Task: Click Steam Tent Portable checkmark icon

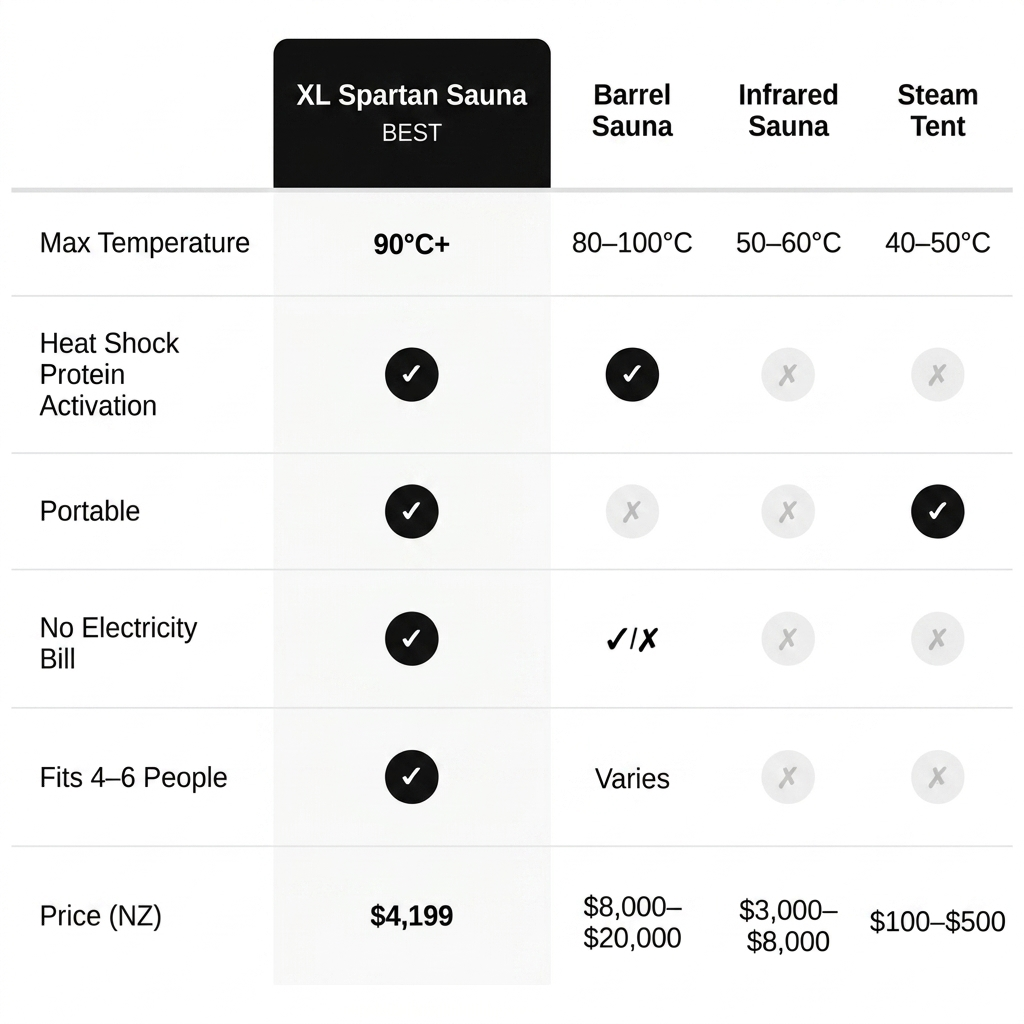Action: click(x=937, y=511)
